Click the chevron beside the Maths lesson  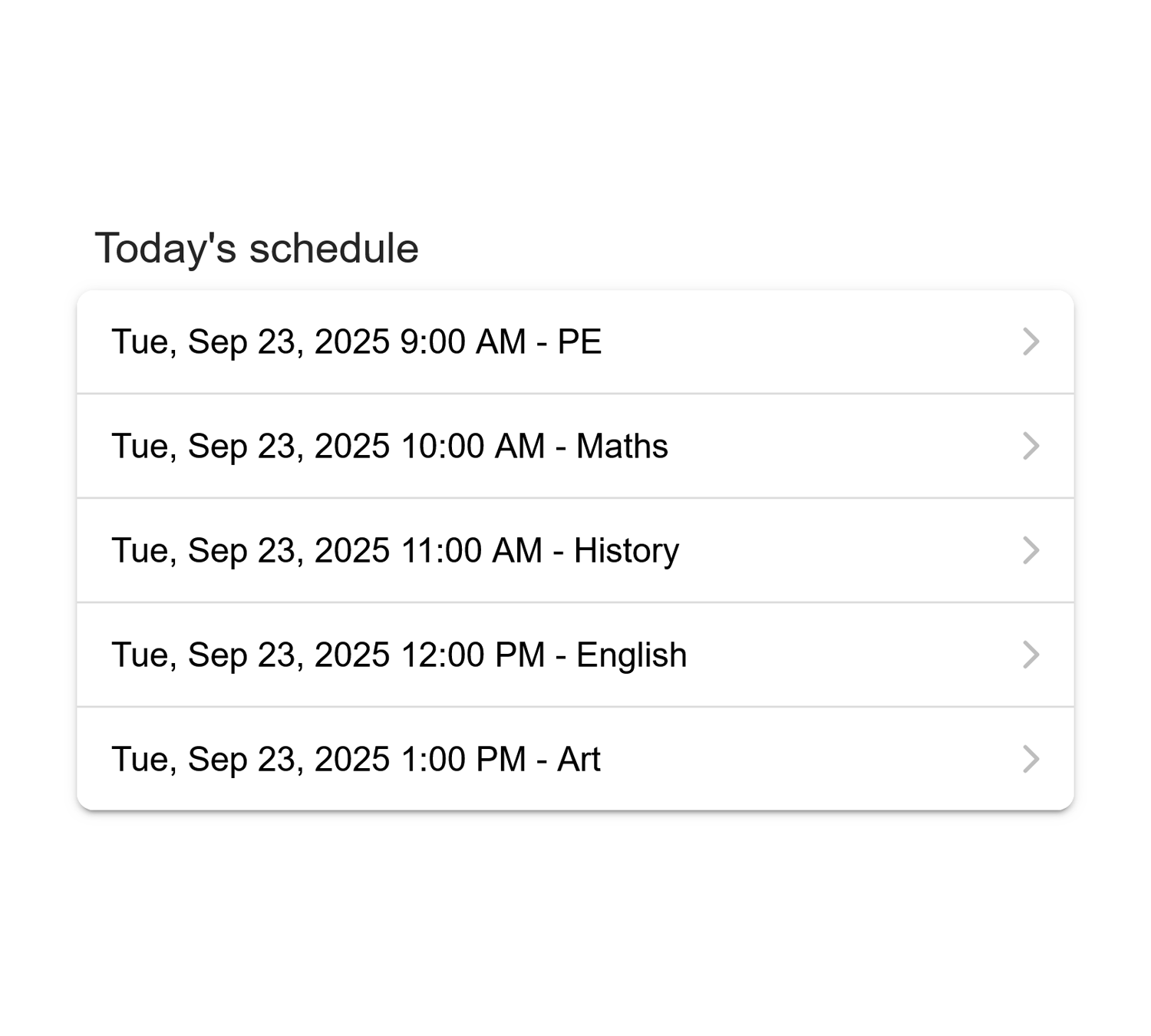pyautogui.click(x=1032, y=446)
